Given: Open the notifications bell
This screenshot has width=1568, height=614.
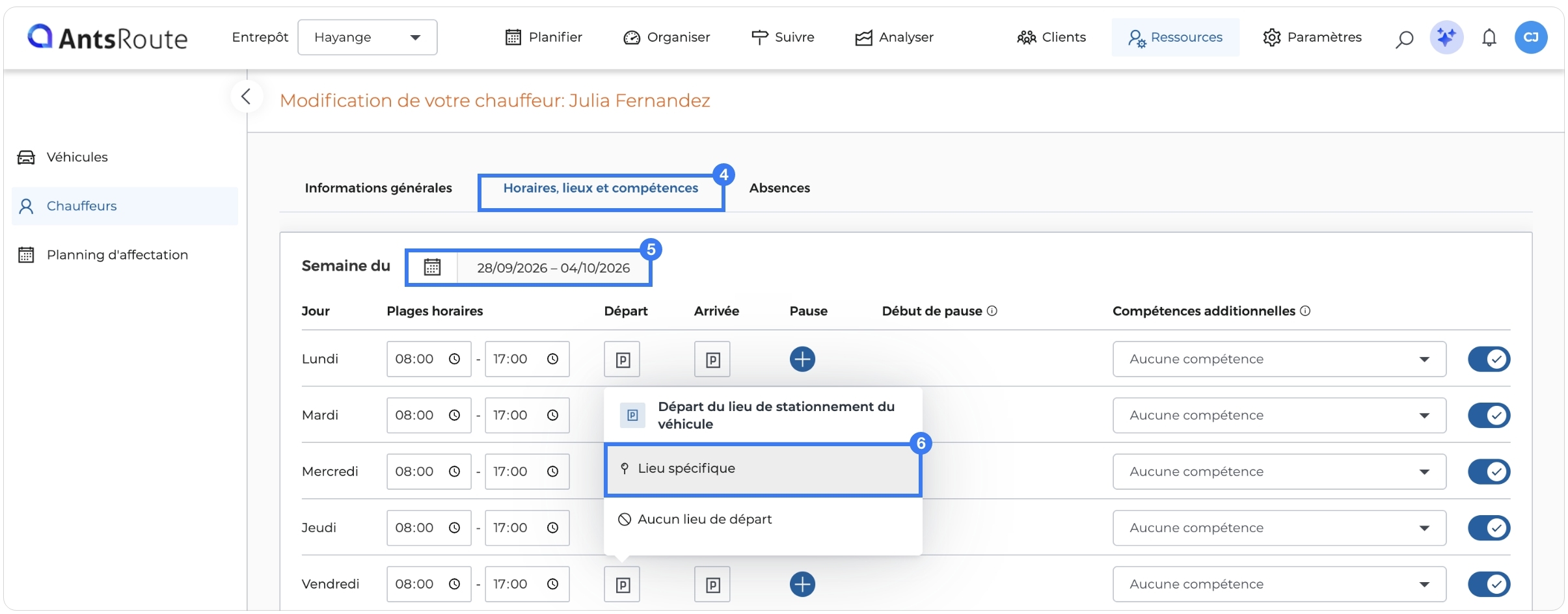Looking at the screenshot, I should pos(1489,38).
